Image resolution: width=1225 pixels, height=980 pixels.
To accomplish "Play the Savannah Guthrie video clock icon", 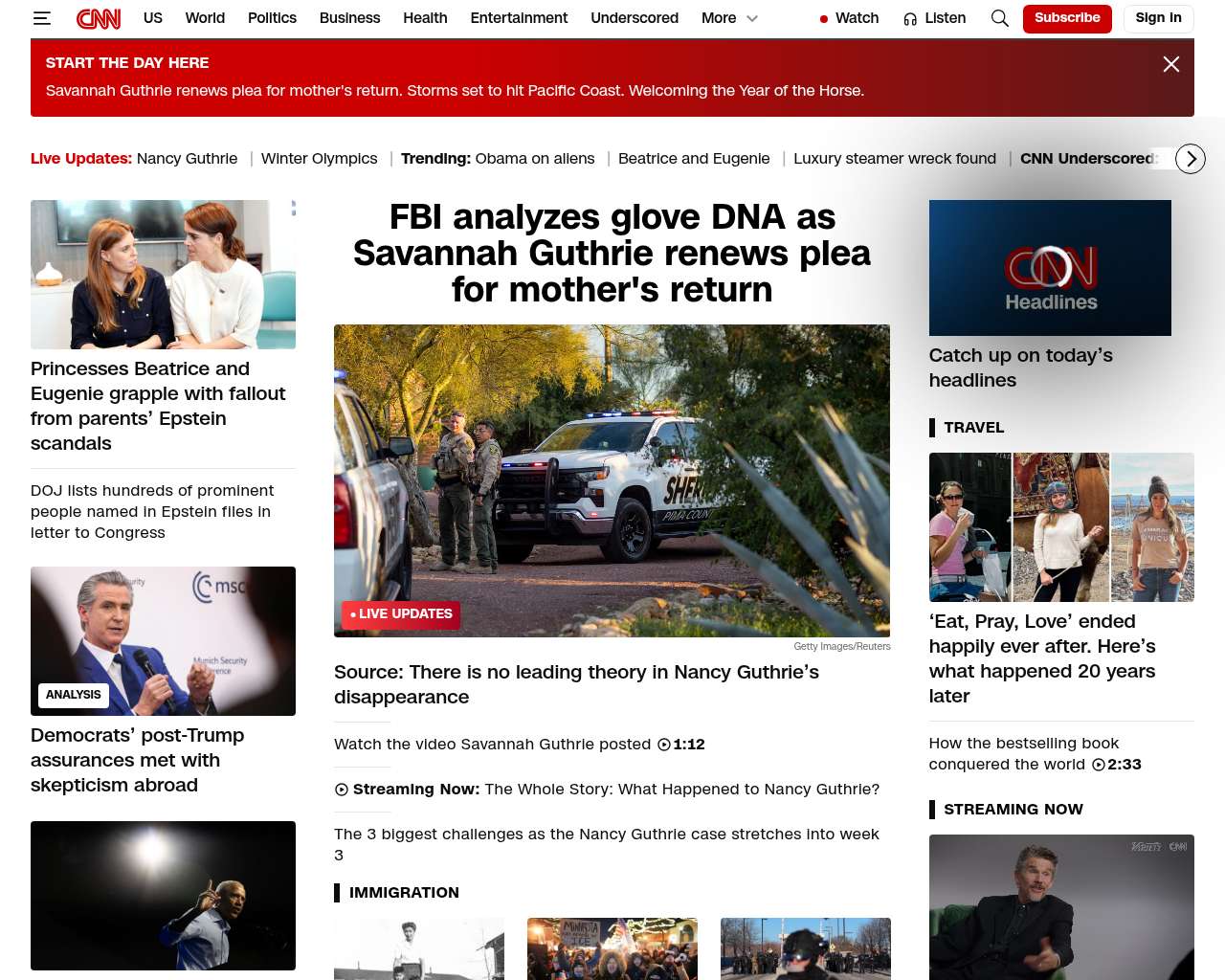I will (x=663, y=745).
